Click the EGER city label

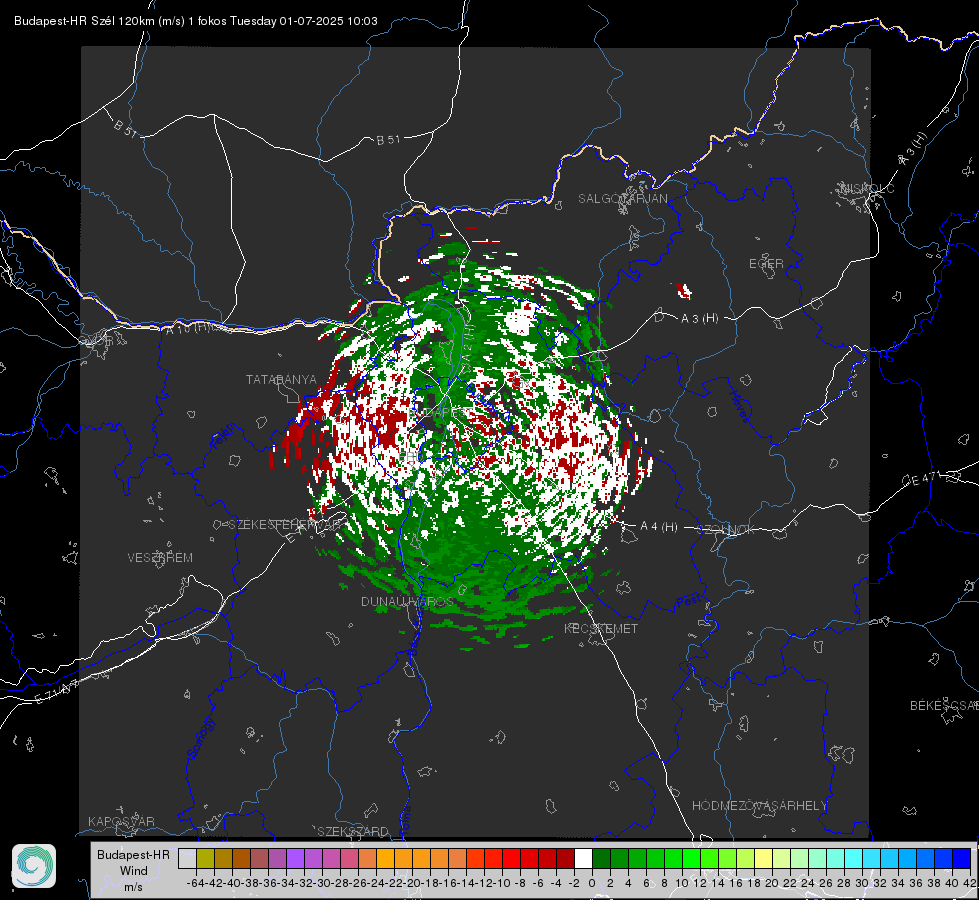click(766, 264)
